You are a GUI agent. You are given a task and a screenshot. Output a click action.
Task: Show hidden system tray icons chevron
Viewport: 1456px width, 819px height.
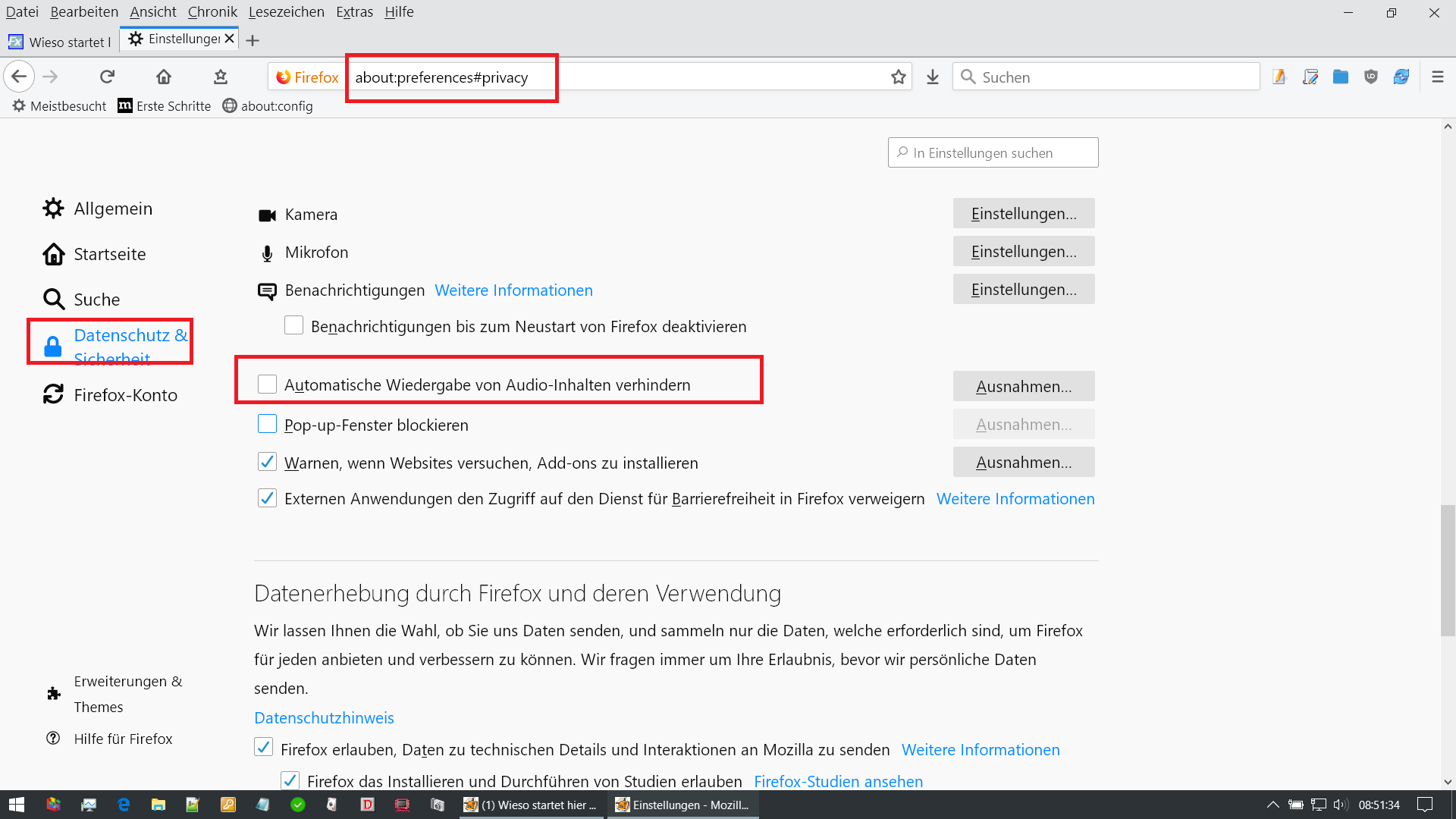[x=1272, y=805]
